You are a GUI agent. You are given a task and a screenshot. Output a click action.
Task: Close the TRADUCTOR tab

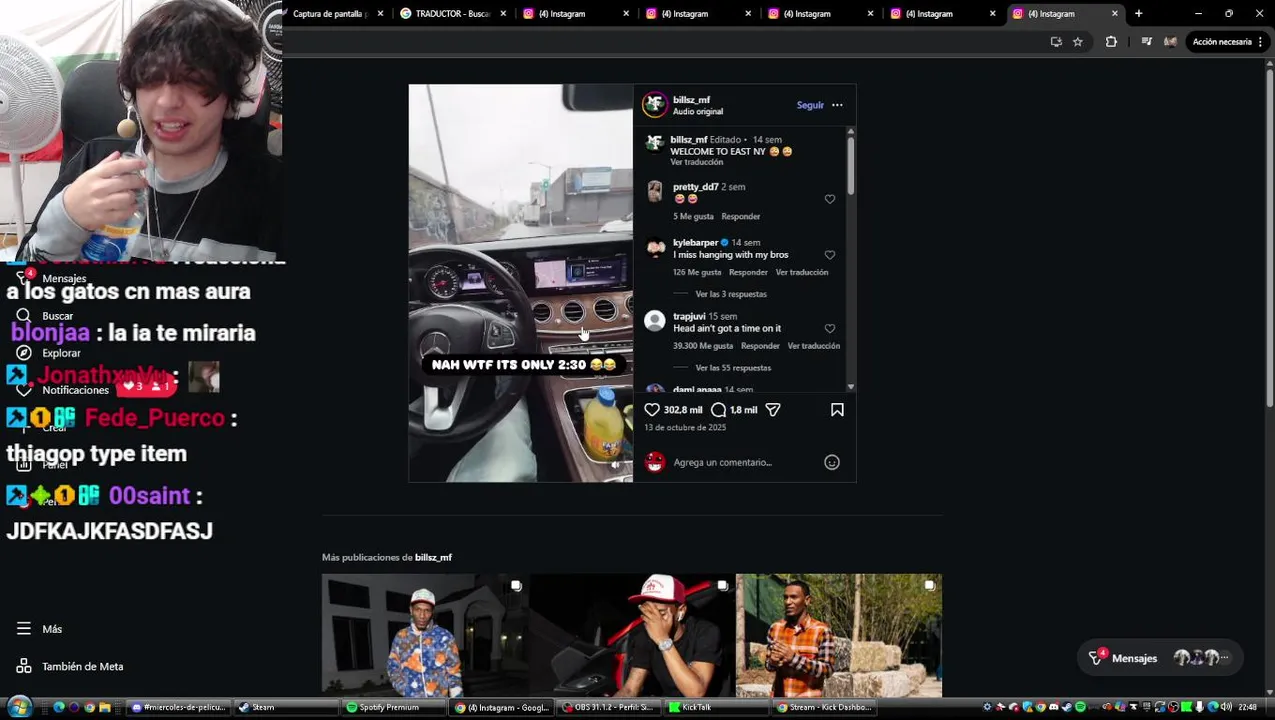(503, 14)
